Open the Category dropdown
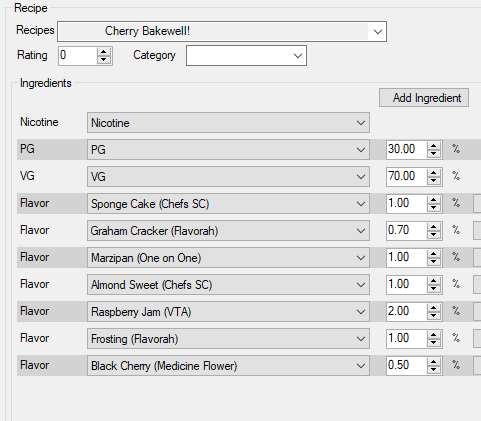This screenshot has width=481, height=421. (246, 56)
